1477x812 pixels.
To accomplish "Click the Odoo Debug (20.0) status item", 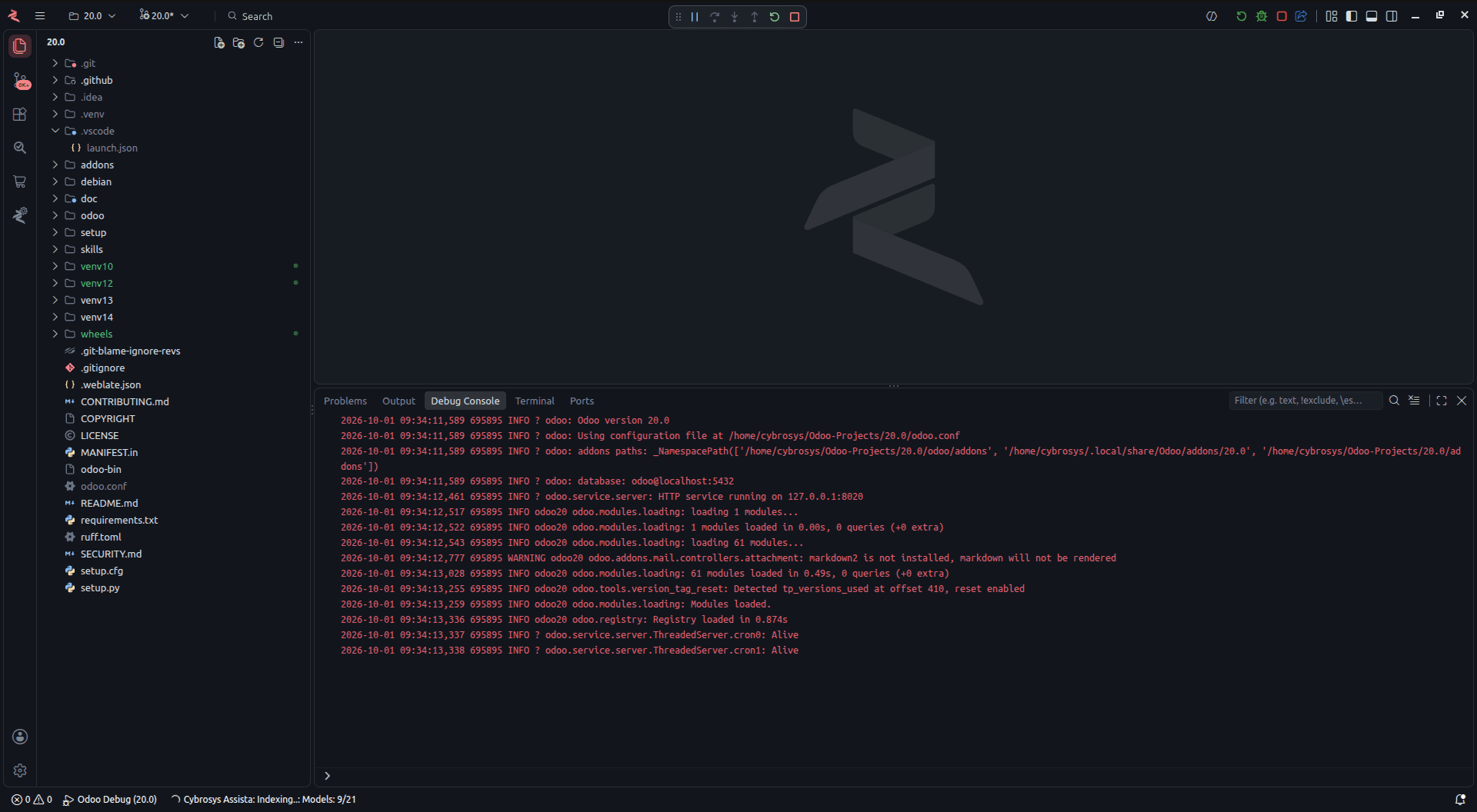I will point(110,800).
